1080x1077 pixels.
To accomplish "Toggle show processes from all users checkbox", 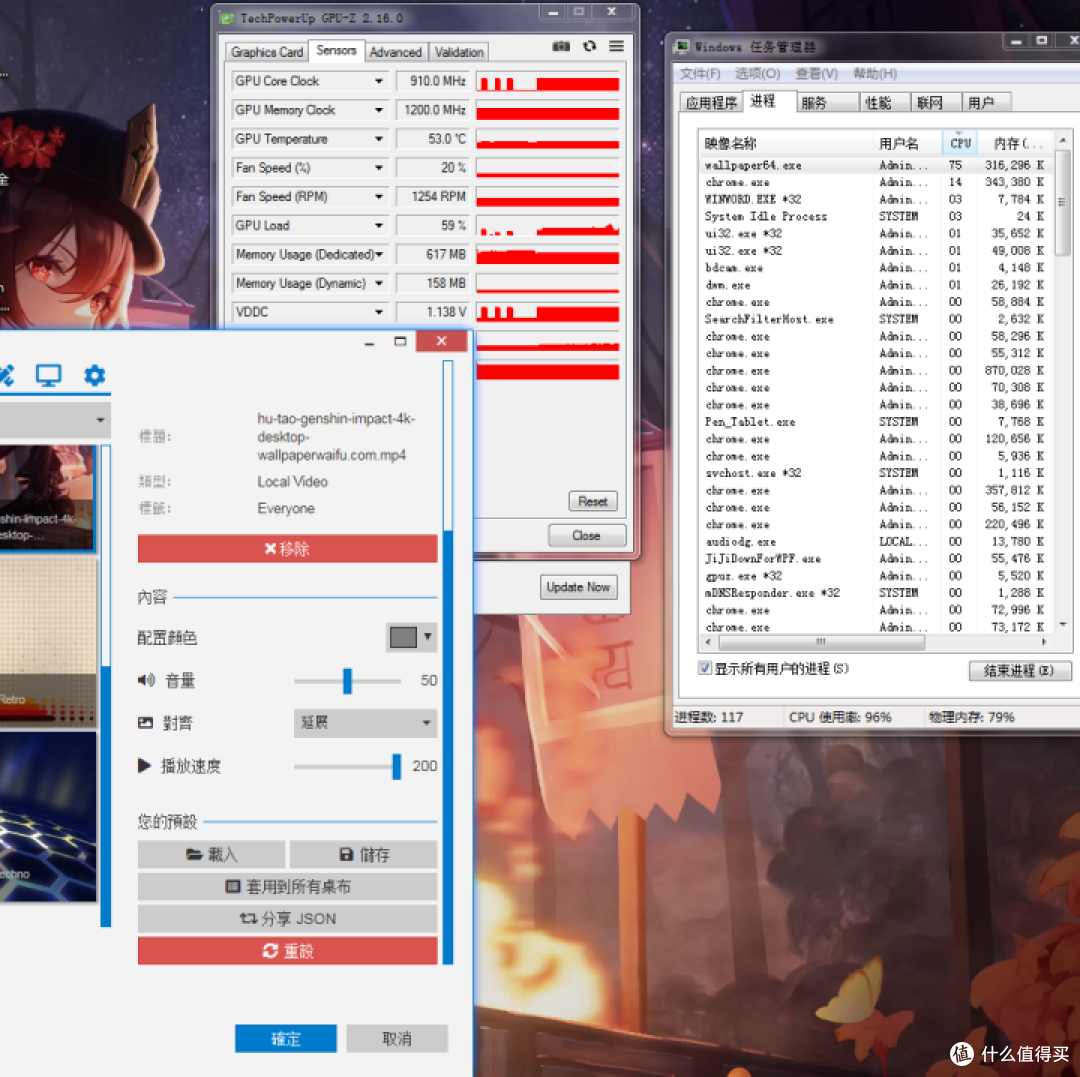I will coord(705,668).
